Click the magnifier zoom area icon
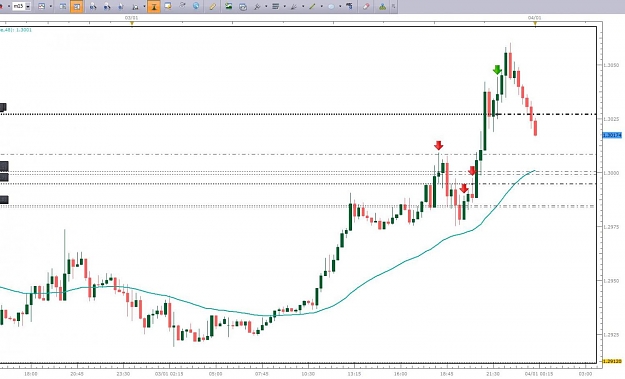Screen dimensions: 625x379 click(136, 7)
